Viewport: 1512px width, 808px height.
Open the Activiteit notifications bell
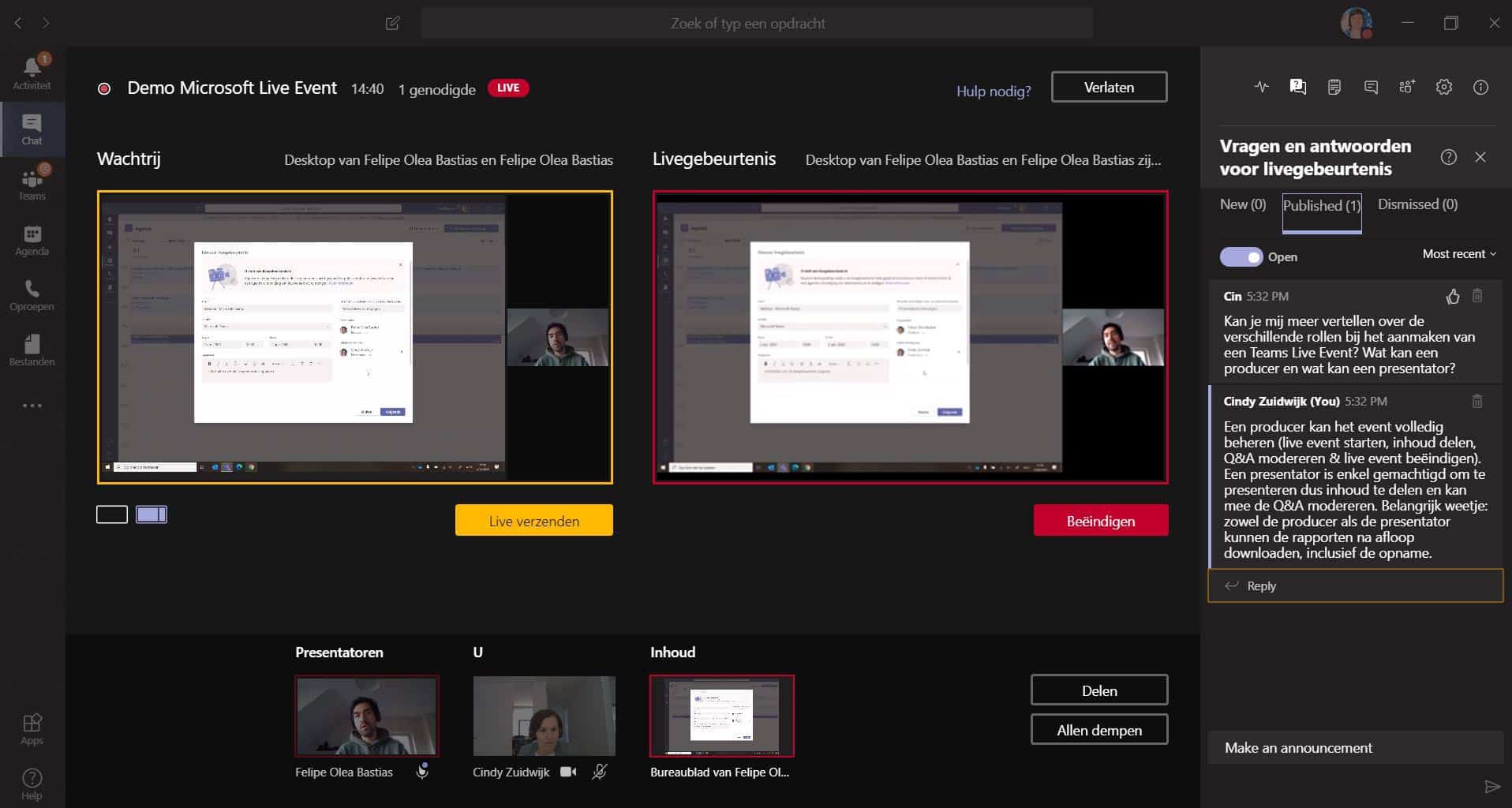tap(32, 73)
